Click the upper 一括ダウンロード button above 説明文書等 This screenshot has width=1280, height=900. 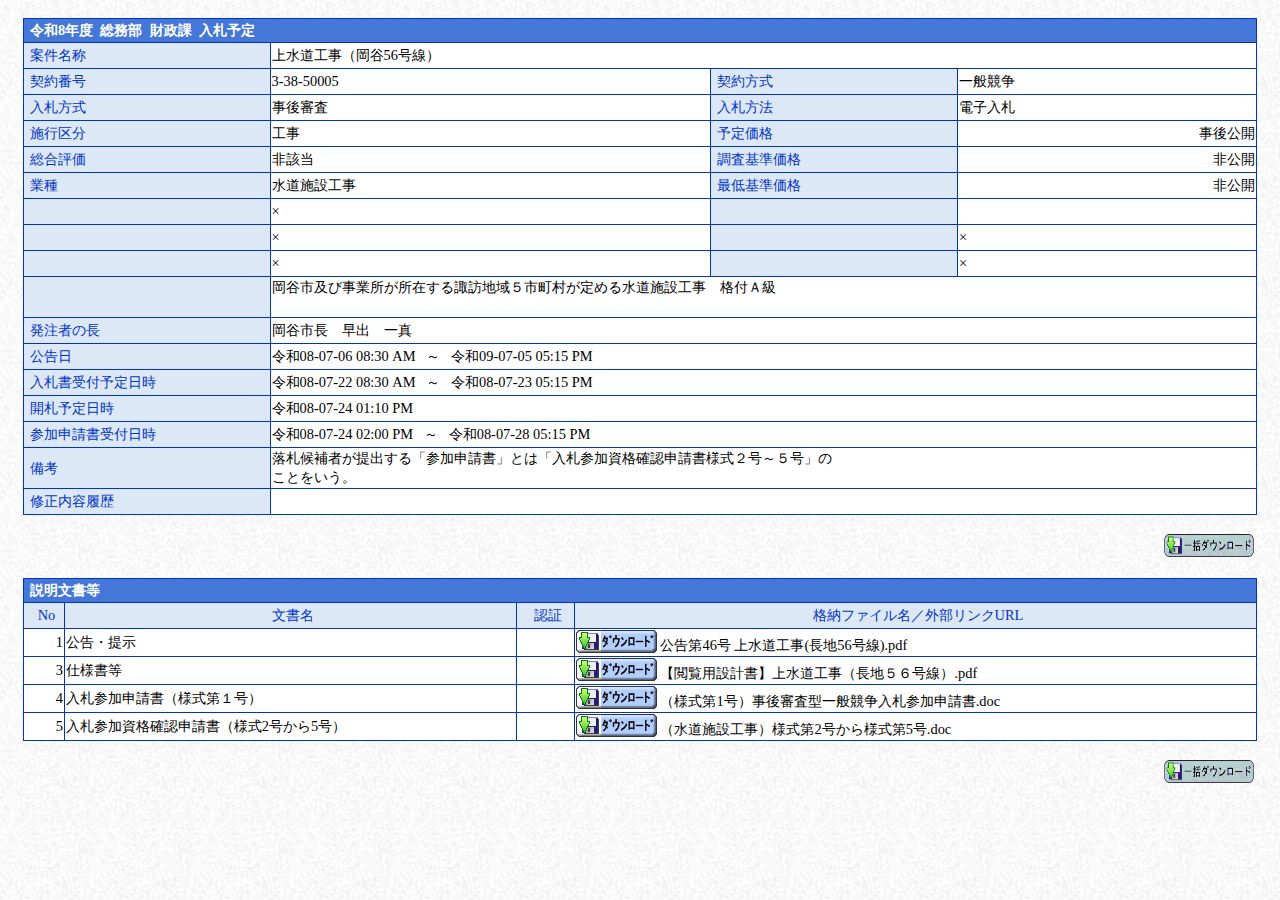(1209, 546)
